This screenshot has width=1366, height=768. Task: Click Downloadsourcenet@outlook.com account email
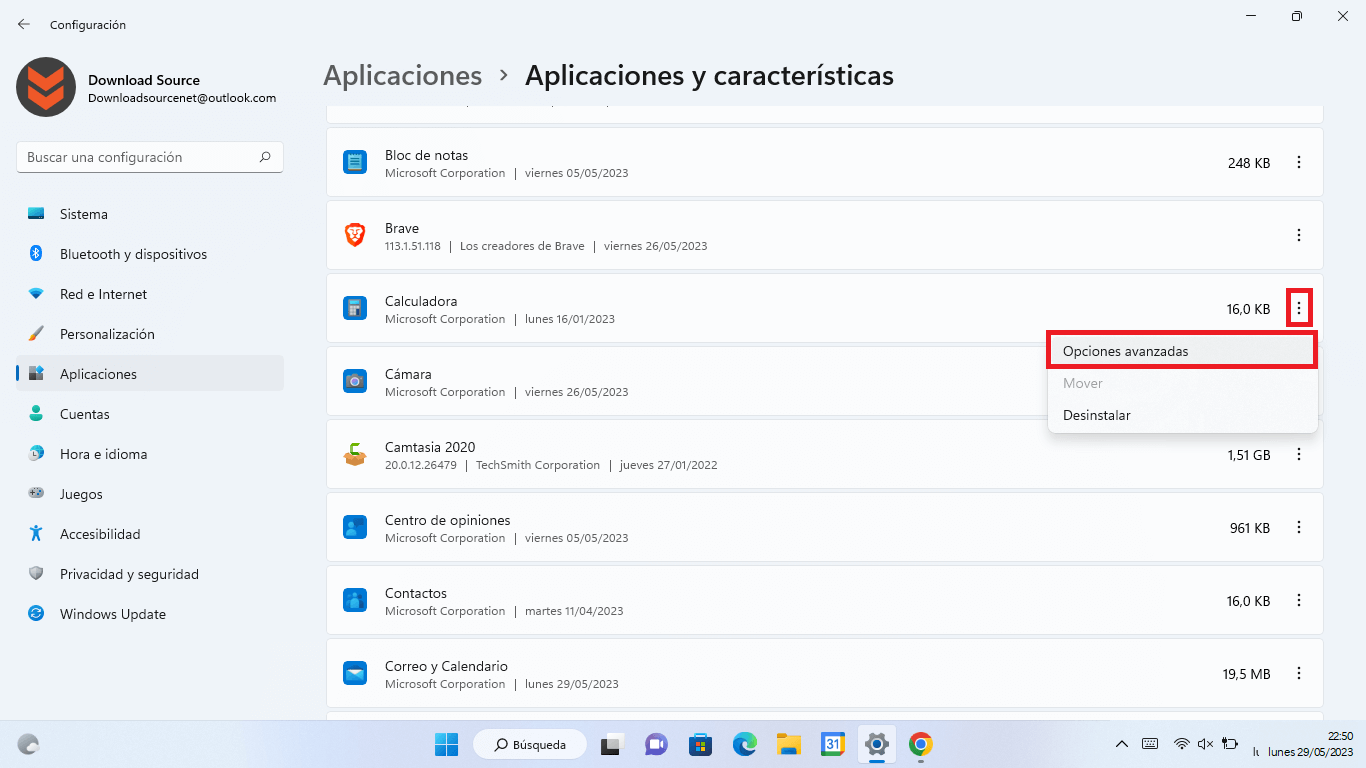coord(182,98)
